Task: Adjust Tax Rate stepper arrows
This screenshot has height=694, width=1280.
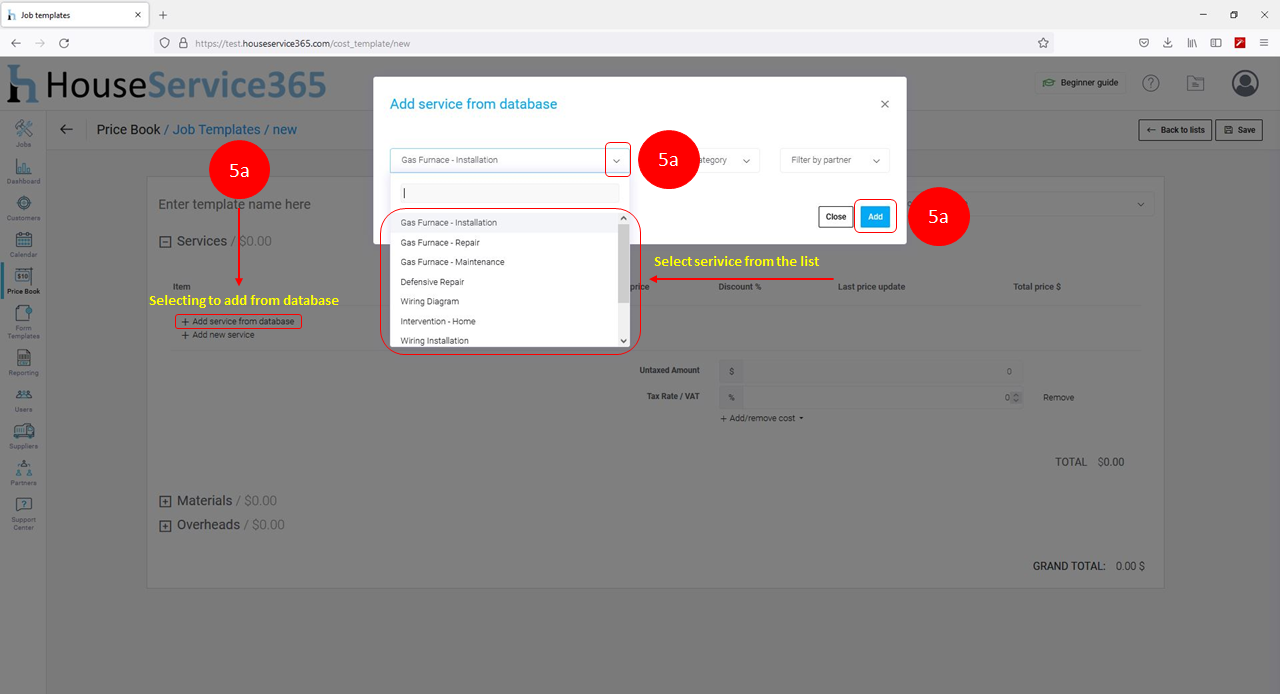Action: coord(1017,397)
